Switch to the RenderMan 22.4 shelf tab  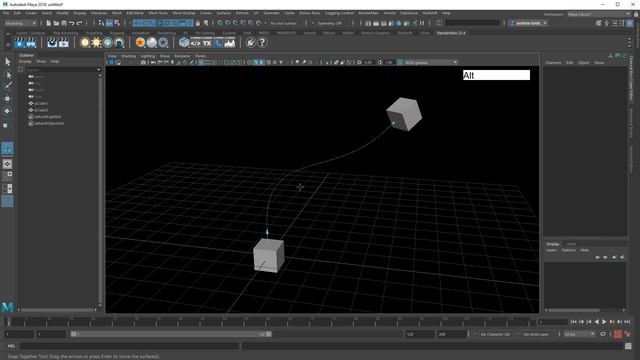coord(451,33)
